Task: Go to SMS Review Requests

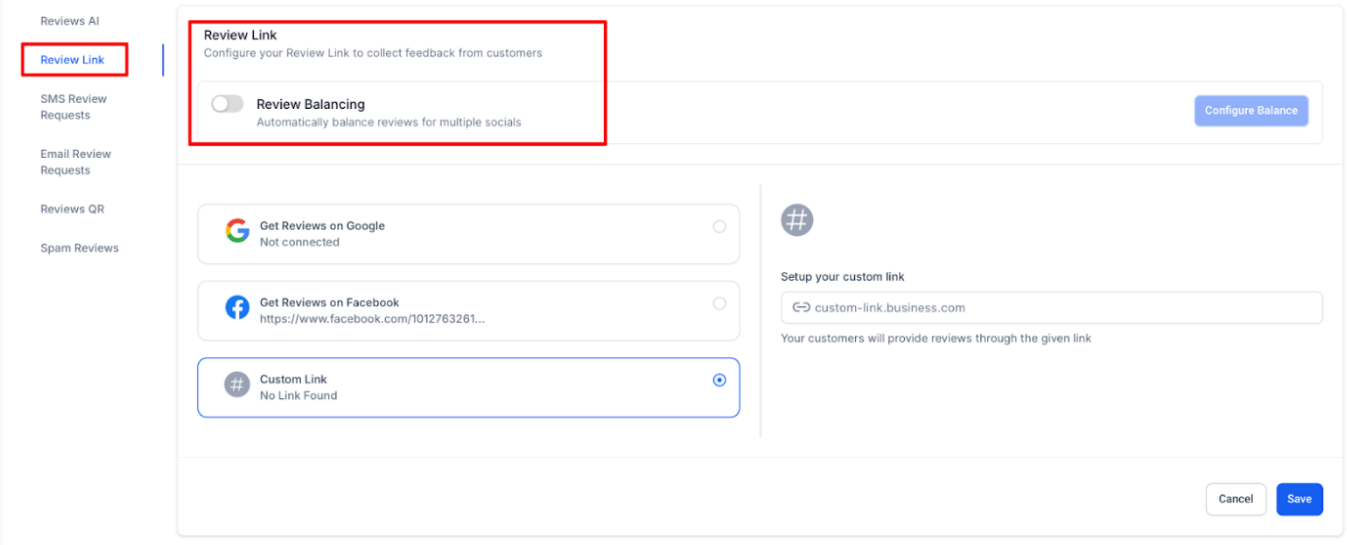Action: (73, 107)
